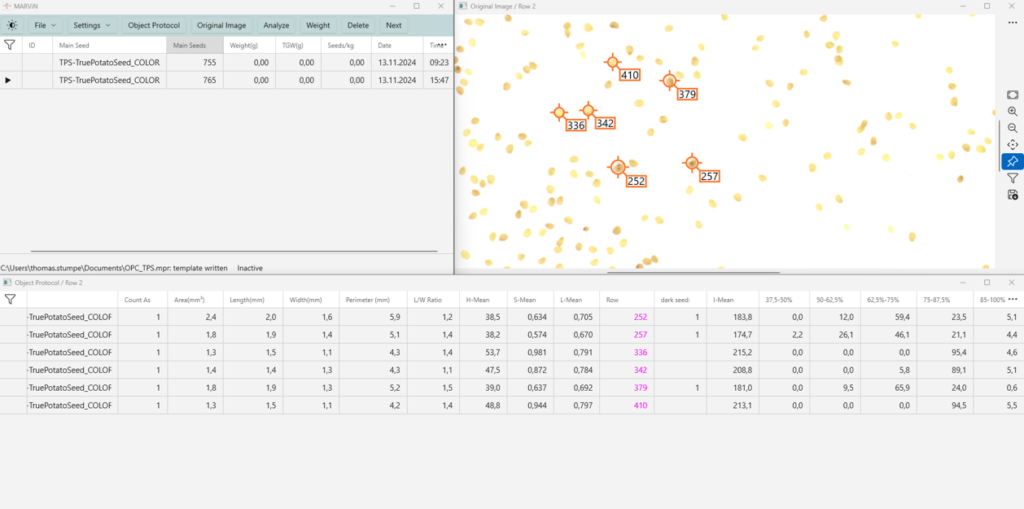Screen dimensions: 1024x509
Task: Click the pan/move crosshair icon
Action: (1012, 144)
